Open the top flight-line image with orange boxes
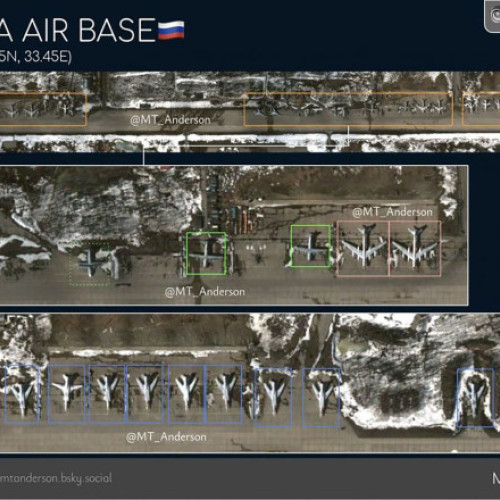The height and width of the screenshot is (500, 500). [250, 112]
